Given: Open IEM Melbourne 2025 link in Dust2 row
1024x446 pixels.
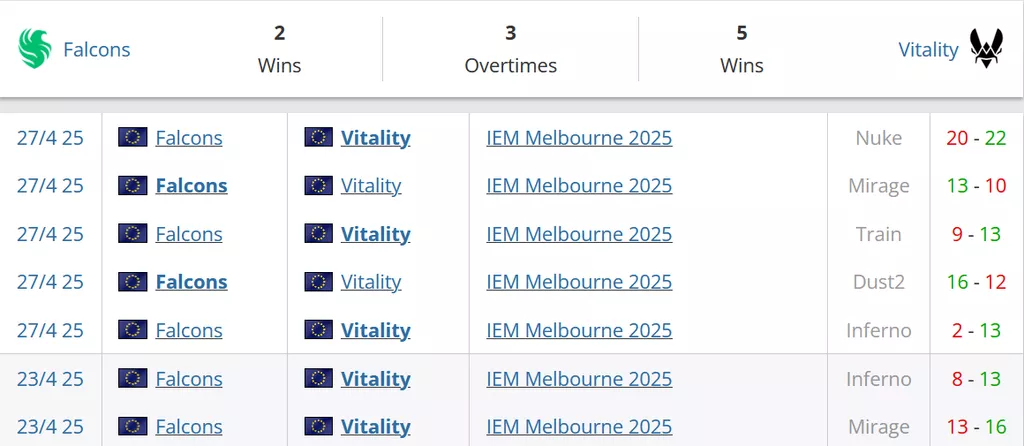Looking at the screenshot, I should [579, 282].
